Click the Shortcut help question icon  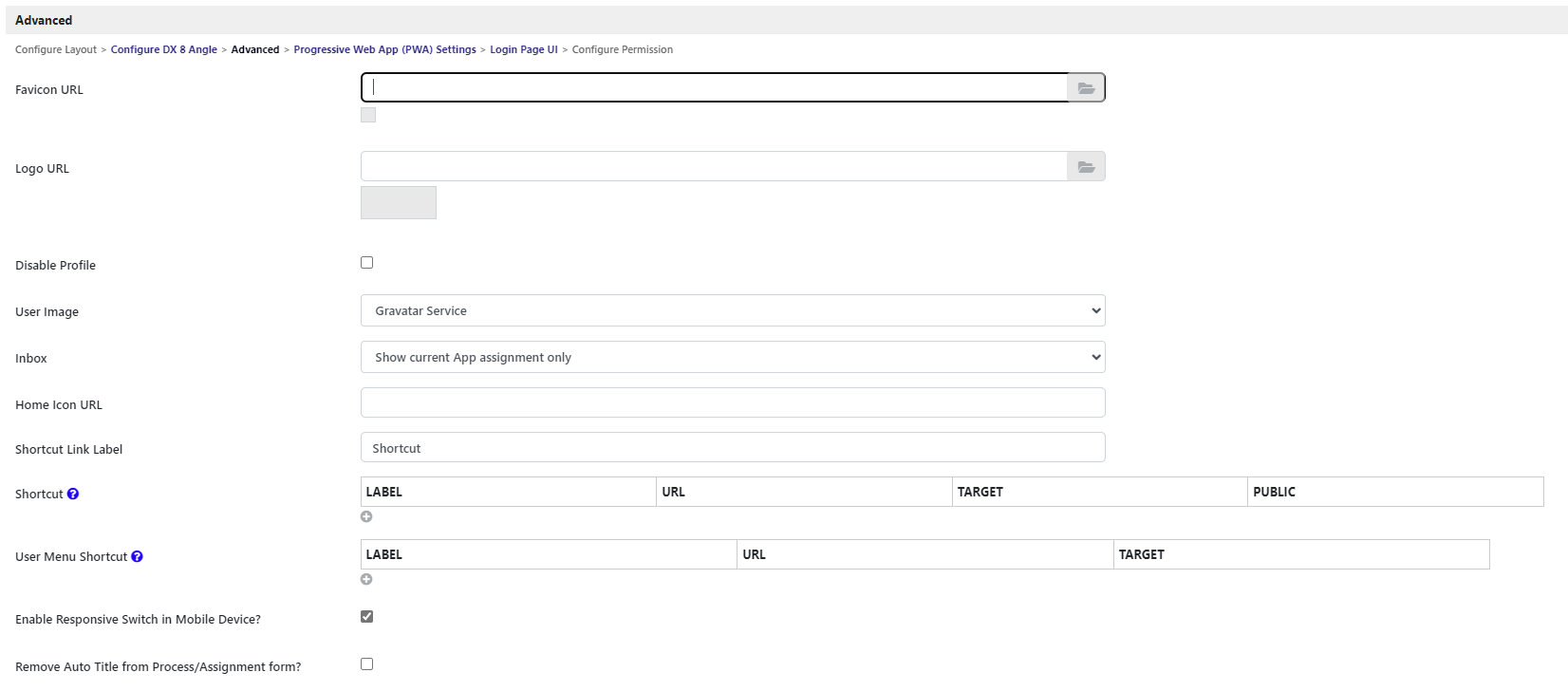(x=73, y=495)
